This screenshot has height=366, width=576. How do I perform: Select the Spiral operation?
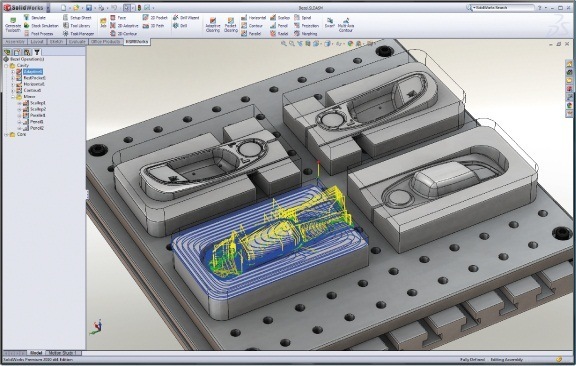[303, 17]
